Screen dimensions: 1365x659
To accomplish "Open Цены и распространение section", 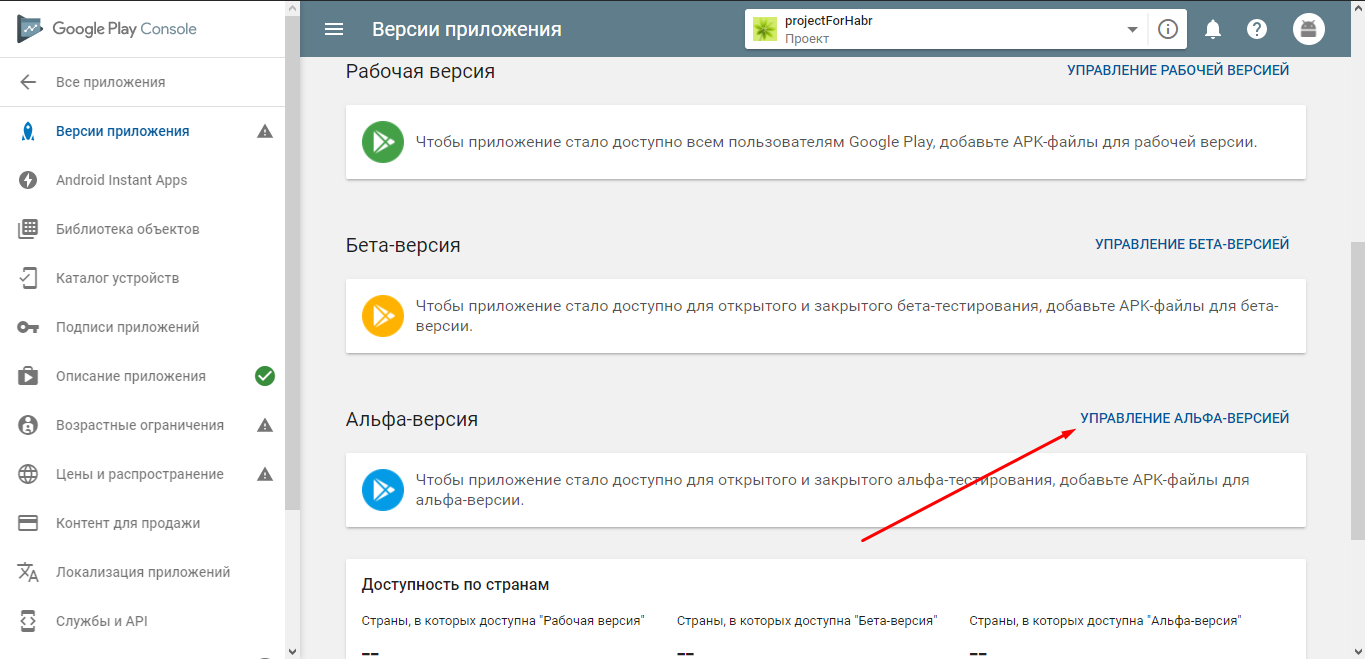I will click(x=140, y=474).
